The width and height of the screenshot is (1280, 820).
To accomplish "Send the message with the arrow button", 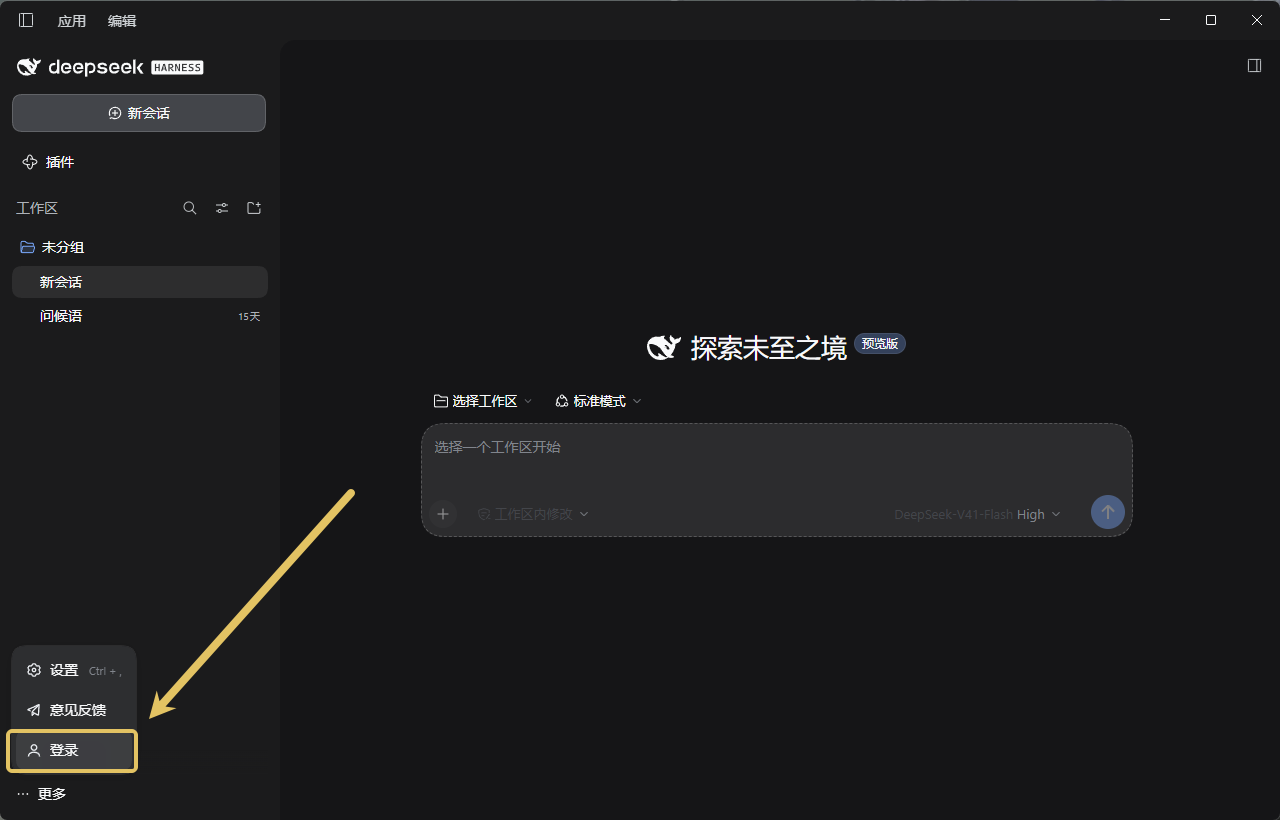I will point(1107,512).
